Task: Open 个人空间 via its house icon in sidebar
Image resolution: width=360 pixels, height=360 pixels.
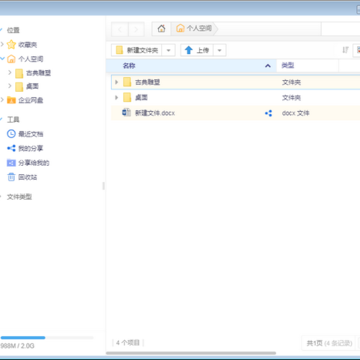Action: coord(11,59)
